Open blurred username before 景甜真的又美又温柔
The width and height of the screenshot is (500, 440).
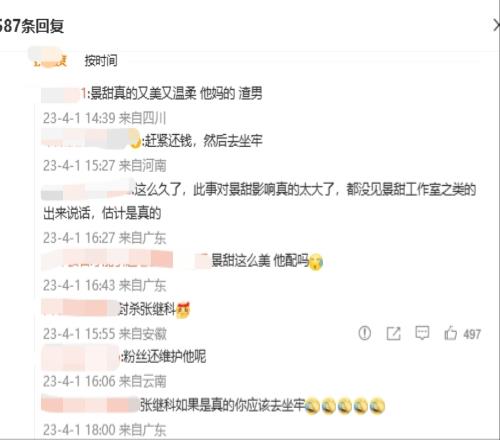tap(64, 94)
